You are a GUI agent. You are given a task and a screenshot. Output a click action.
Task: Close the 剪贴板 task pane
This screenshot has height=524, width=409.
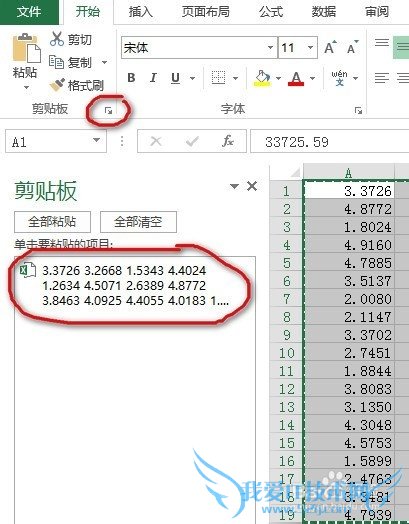[252, 186]
